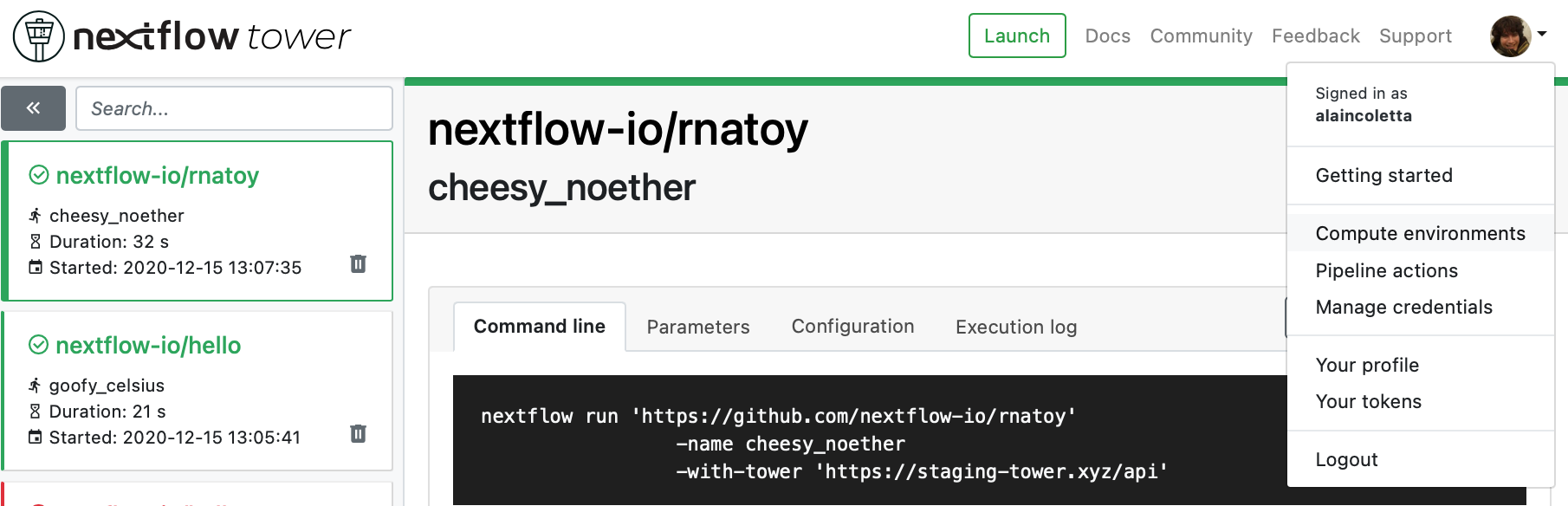Open Compute environments from user menu
This screenshot has width=1568, height=506.
(x=1421, y=233)
